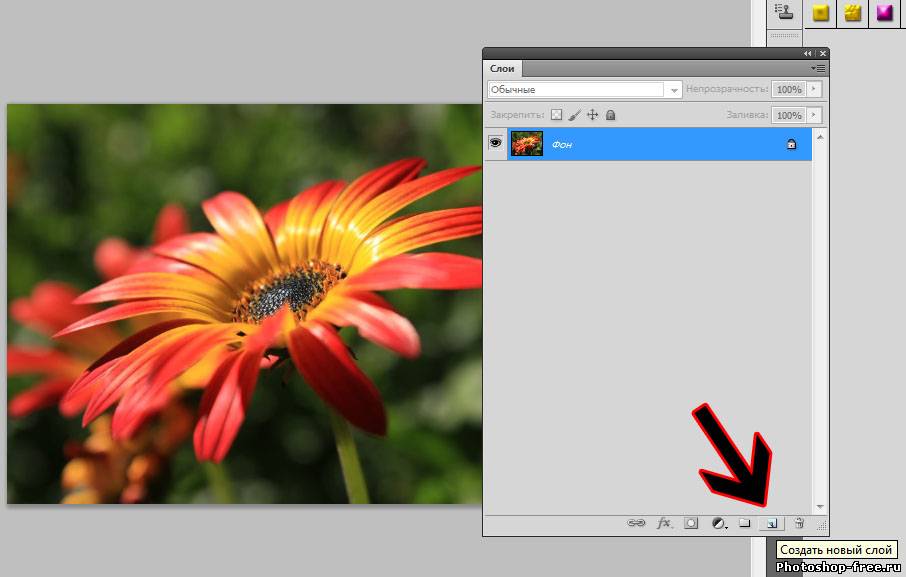
Task: Open the Заливка fill slider arrow
Action: click(815, 116)
